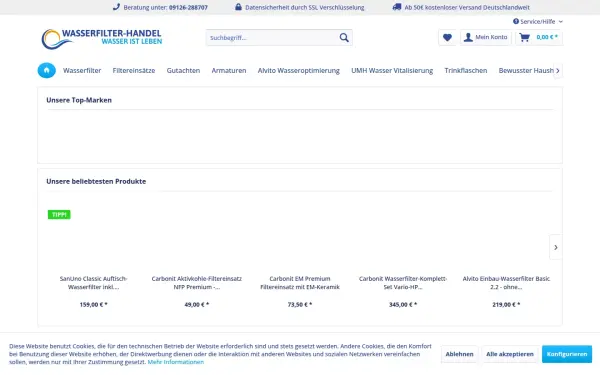Screen dimensions: 600x375
Task: Open Carbonit Wasserfilter-Komplett-Set Vario-HP product
Action: [403, 283]
